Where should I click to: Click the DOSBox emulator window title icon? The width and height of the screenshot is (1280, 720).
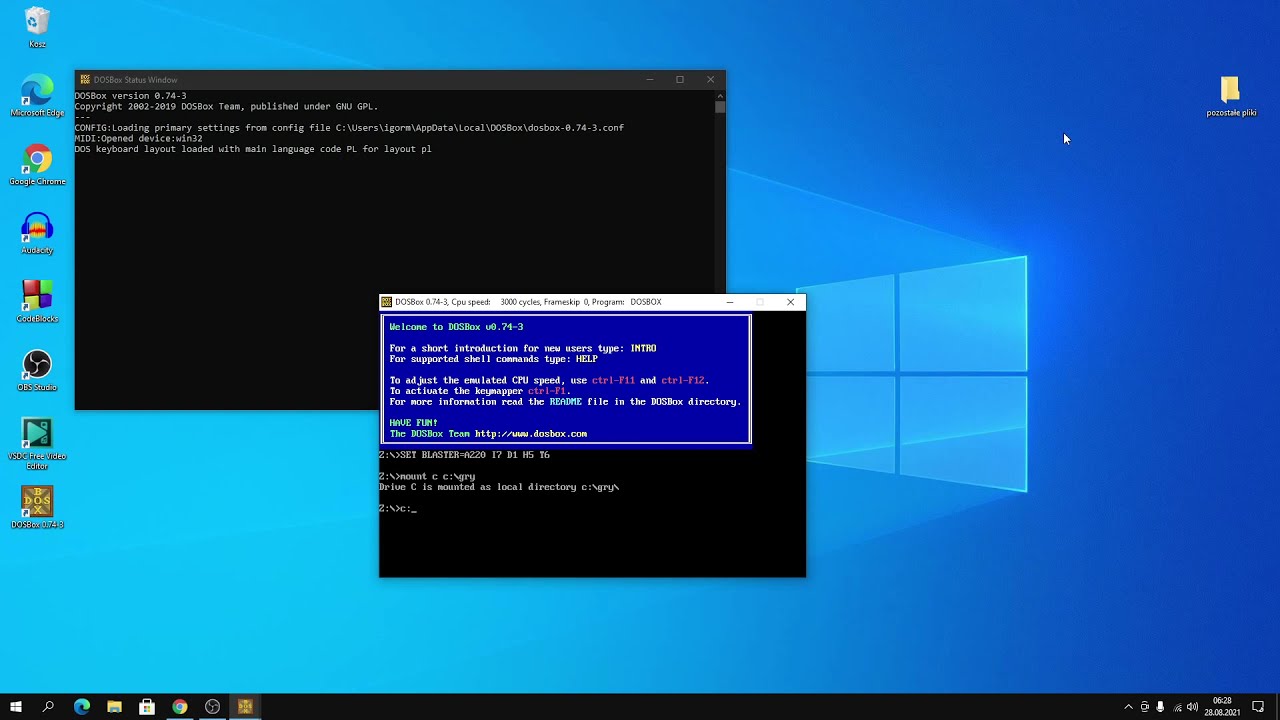tap(387, 302)
